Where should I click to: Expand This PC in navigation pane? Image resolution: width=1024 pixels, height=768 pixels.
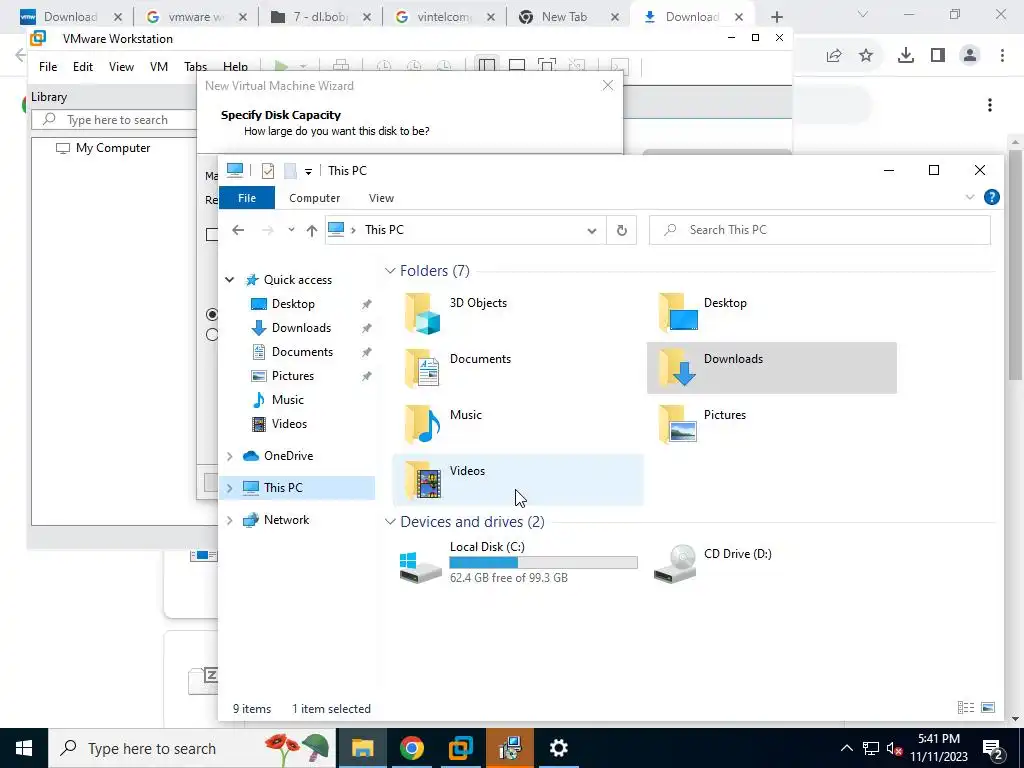click(230, 488)
